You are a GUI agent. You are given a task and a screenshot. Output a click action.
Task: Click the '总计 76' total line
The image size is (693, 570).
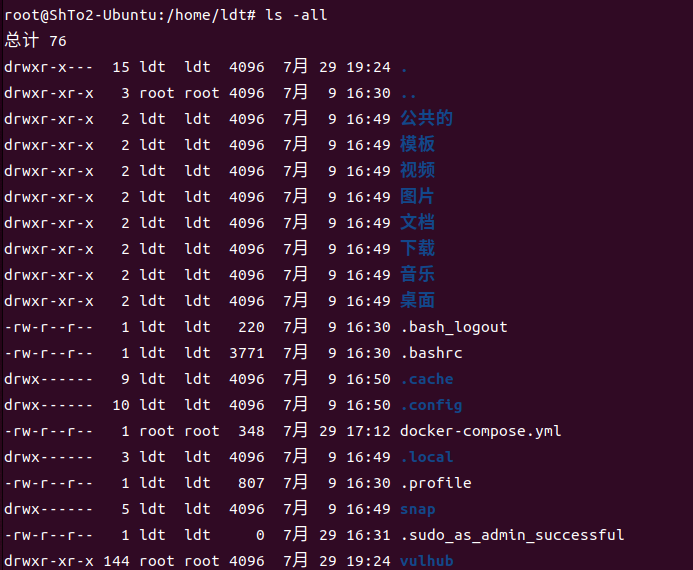tap(35, 41)
